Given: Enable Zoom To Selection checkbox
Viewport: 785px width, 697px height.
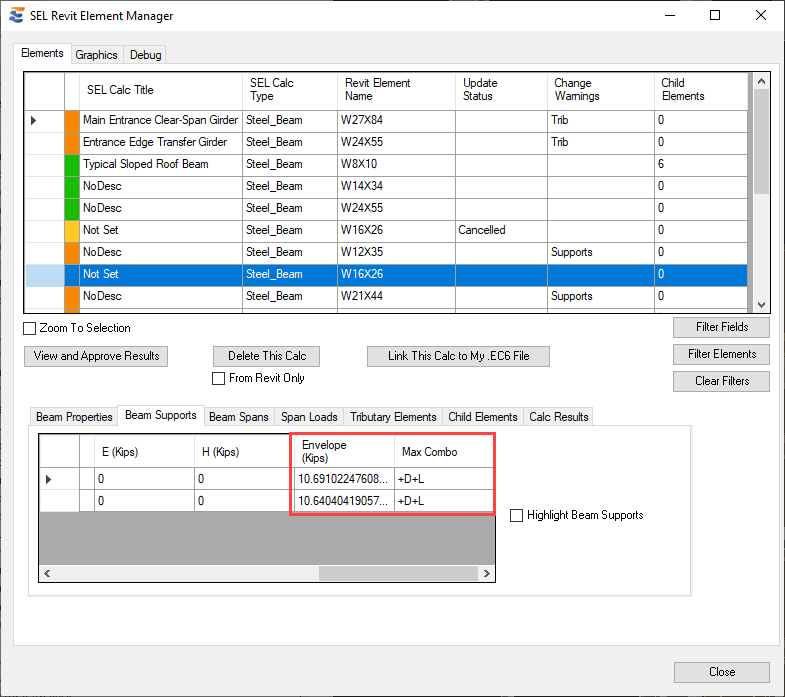Looking at the screenshot, I should 30,328.
